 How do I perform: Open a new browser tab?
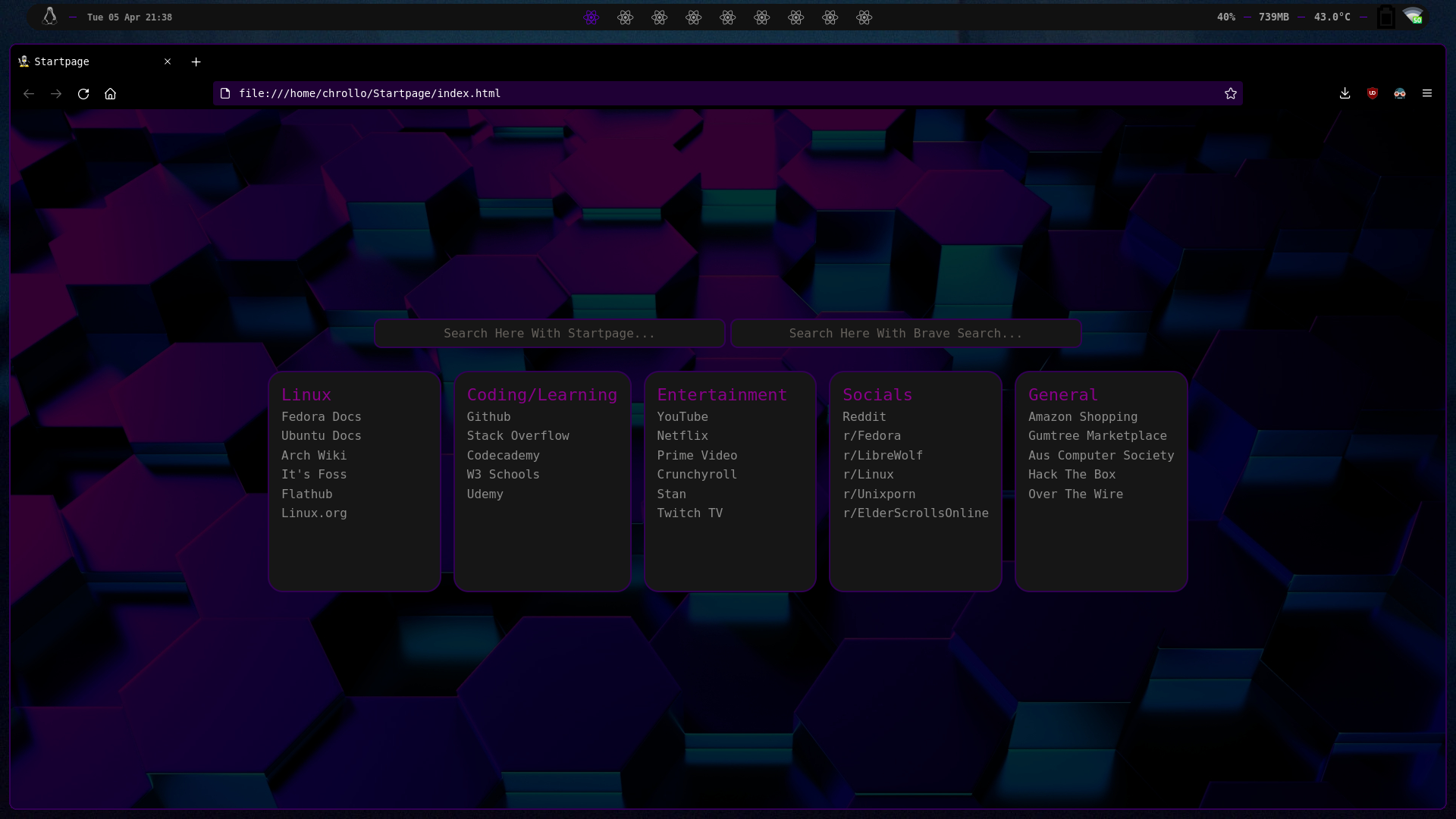[196, 61]
